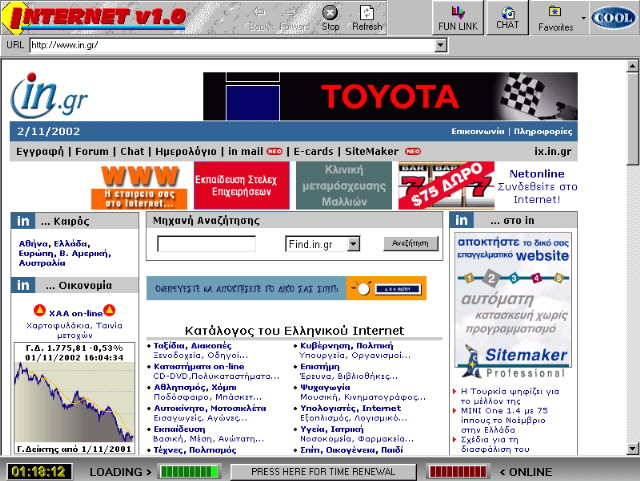This screenshot has height=481, width=640.
Task: Click the COOL logo button
Action: click(x=612, y=17)
